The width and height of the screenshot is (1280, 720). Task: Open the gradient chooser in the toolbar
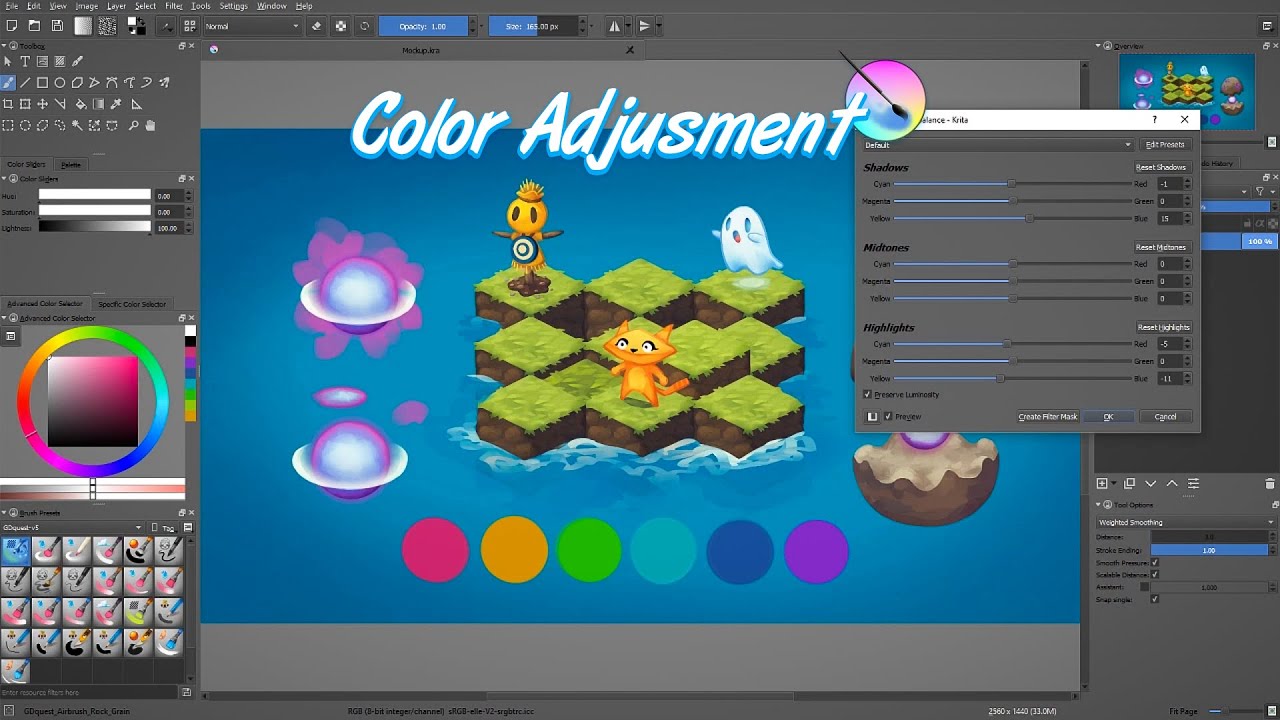83,26
